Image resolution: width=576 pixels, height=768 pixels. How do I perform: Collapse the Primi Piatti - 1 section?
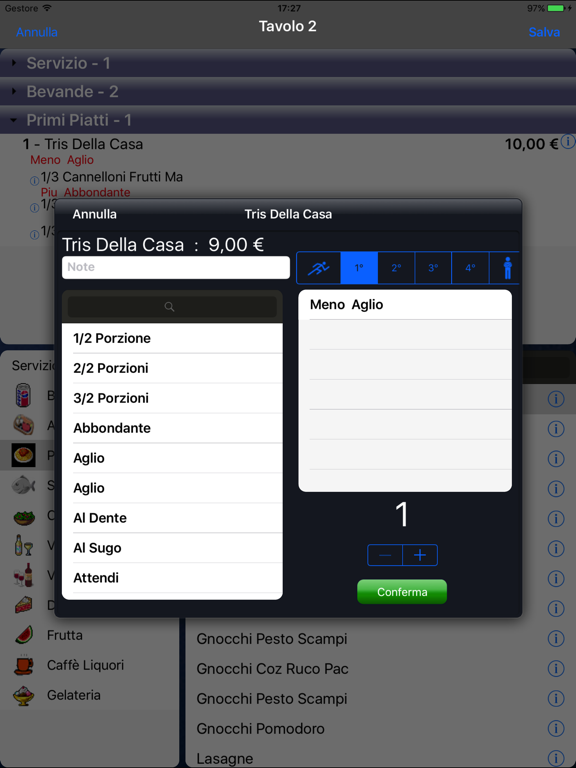(288, 120)
